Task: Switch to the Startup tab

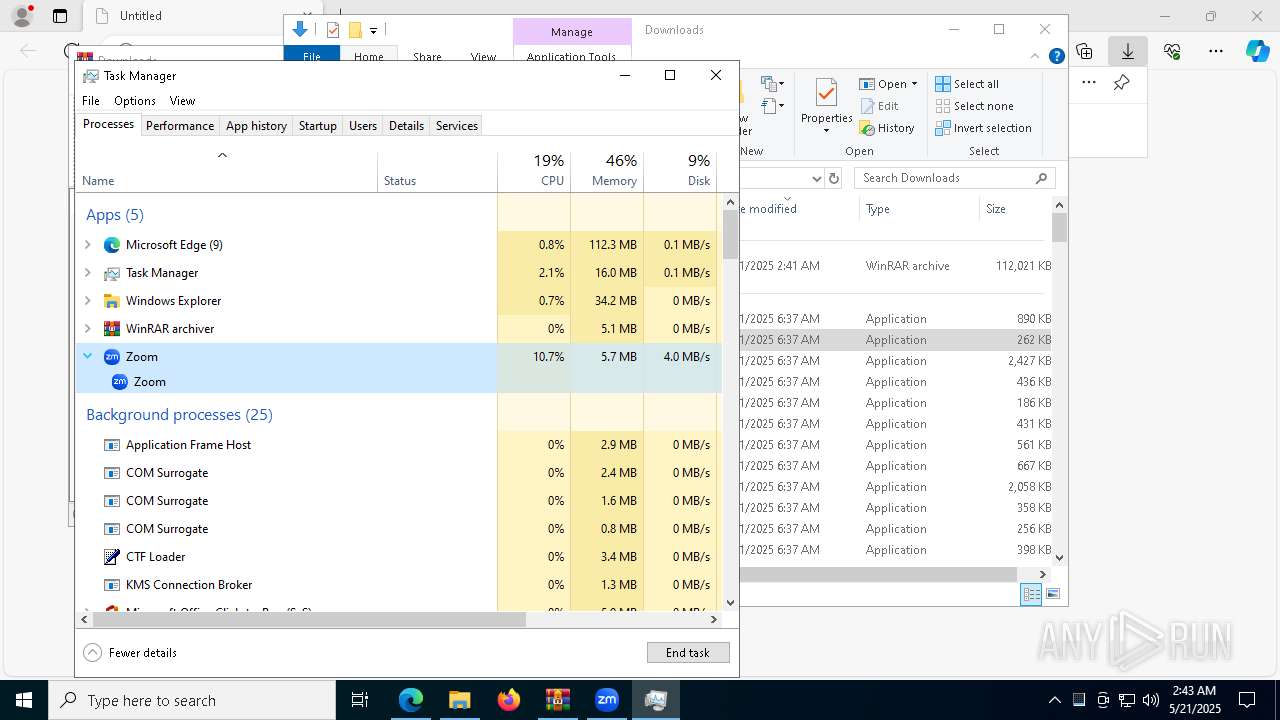Action: [x=318, y=126]
